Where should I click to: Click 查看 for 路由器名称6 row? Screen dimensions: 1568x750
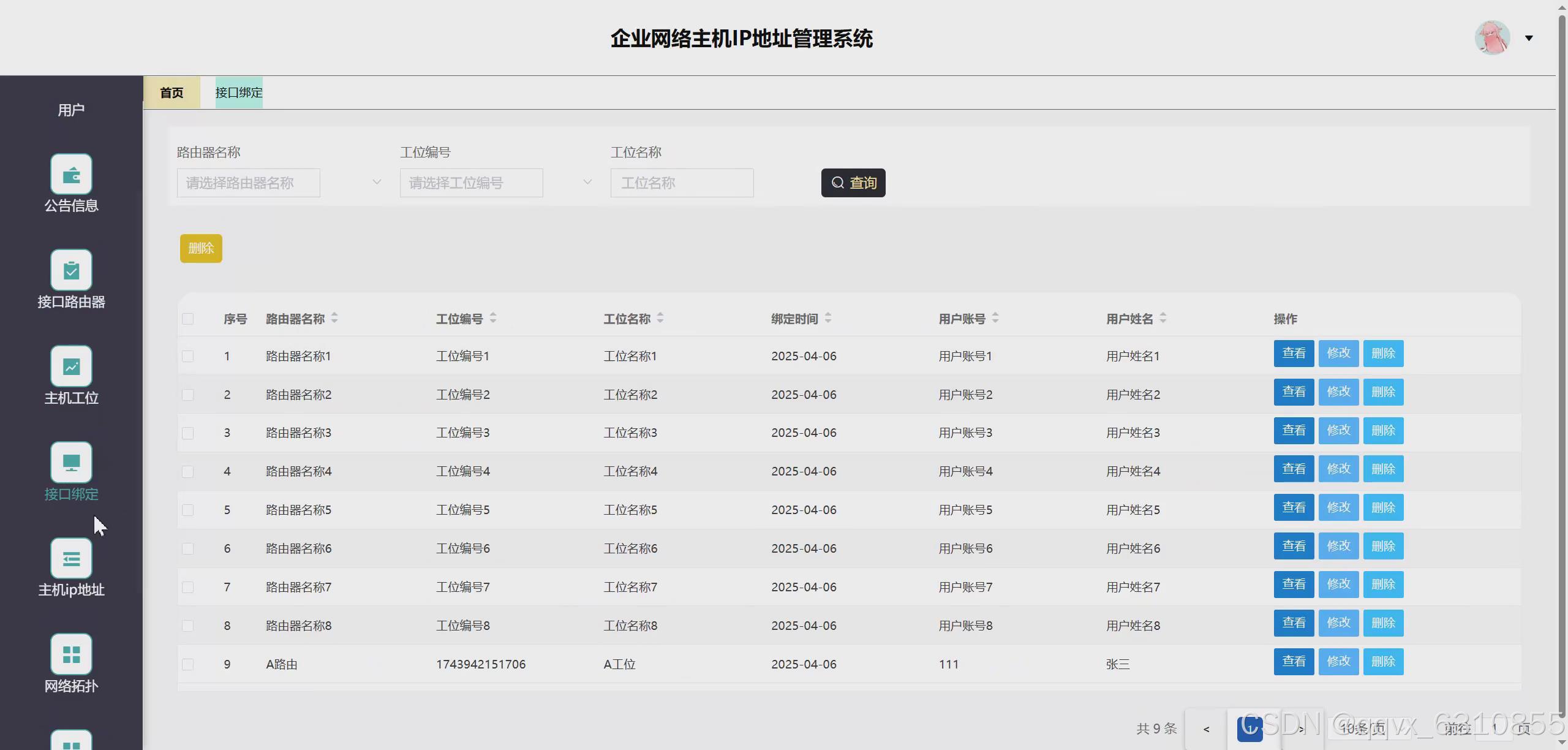click(x=1294, y=546)
